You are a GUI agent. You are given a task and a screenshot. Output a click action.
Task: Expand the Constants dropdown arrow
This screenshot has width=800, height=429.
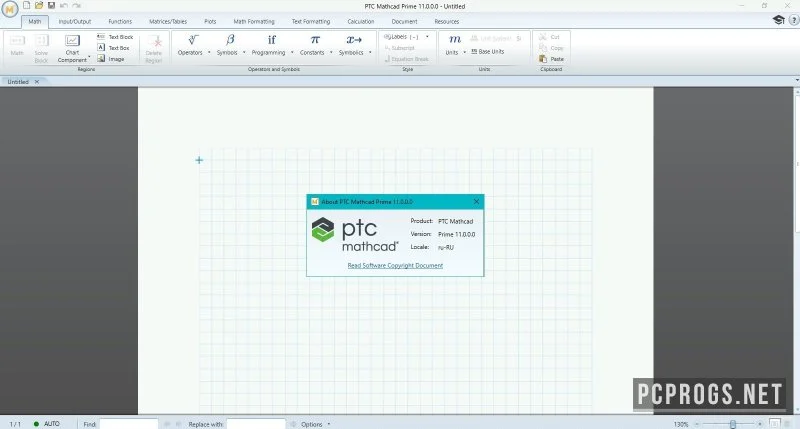331,52
